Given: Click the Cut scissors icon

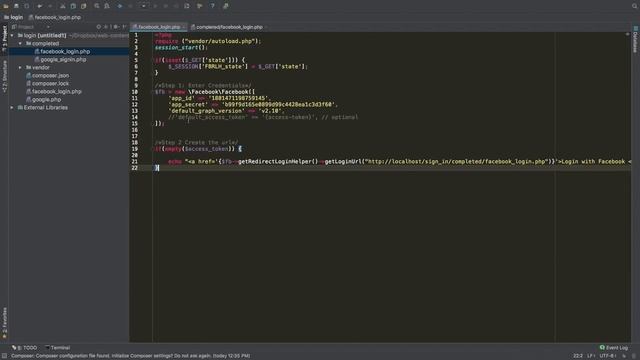Looking at the screenshot, I should pyautogui.click(x=63, y=6).
